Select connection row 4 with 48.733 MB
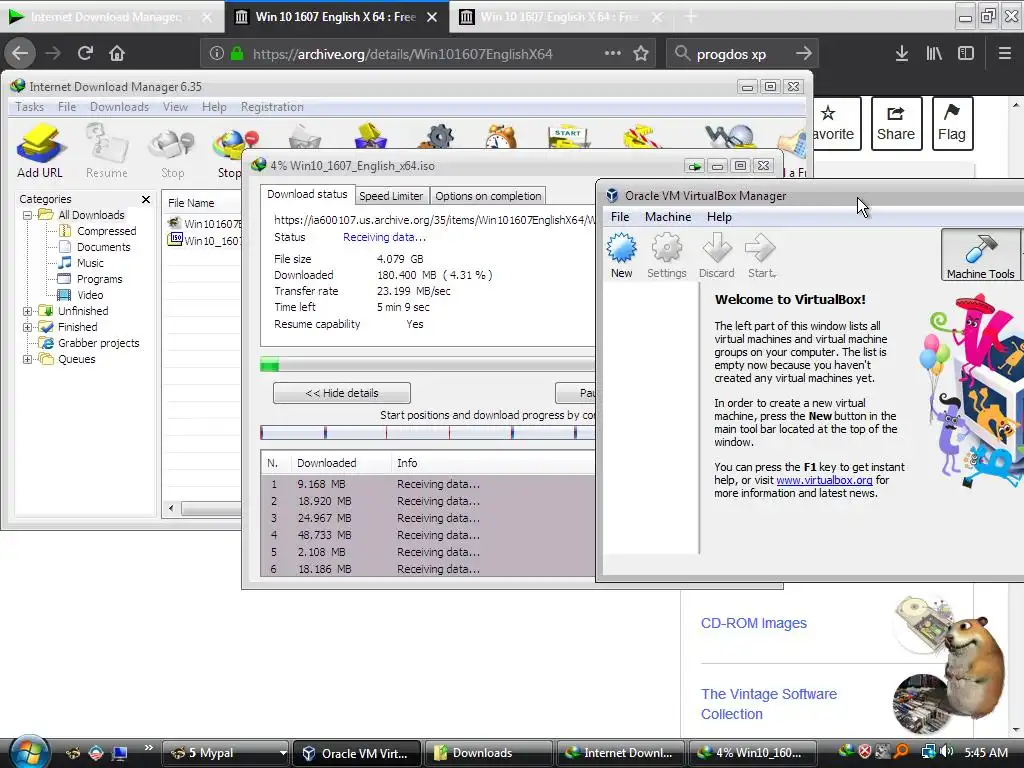 click(428, 535)
